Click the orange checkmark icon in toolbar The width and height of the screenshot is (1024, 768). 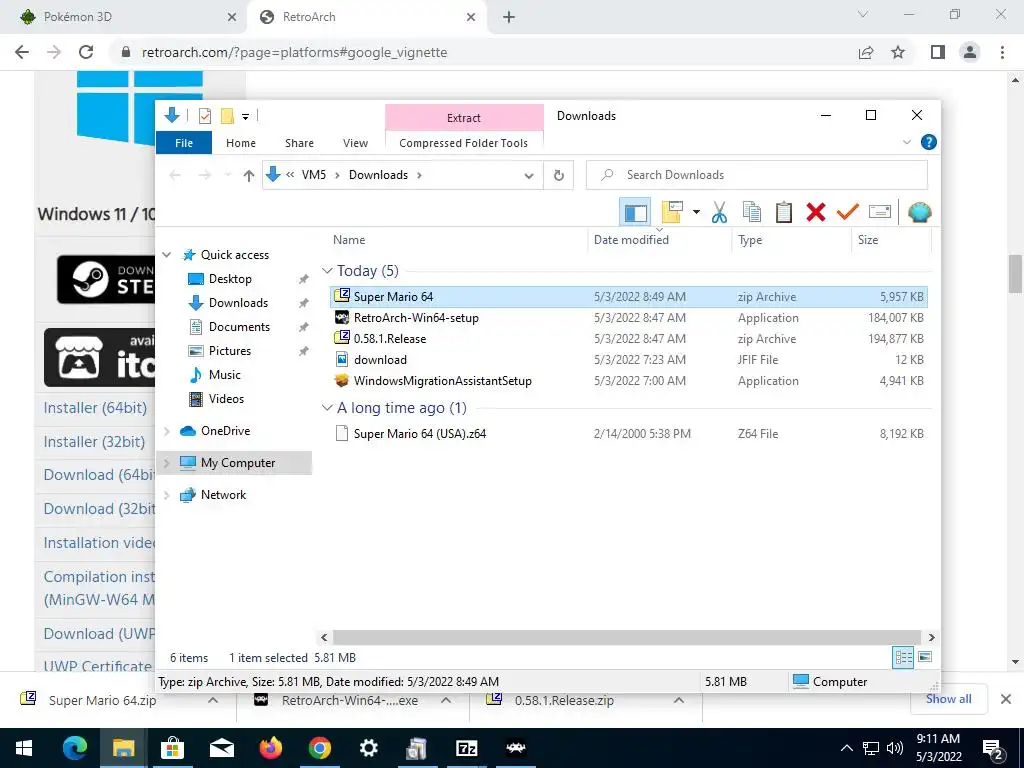tap(848, 212)
